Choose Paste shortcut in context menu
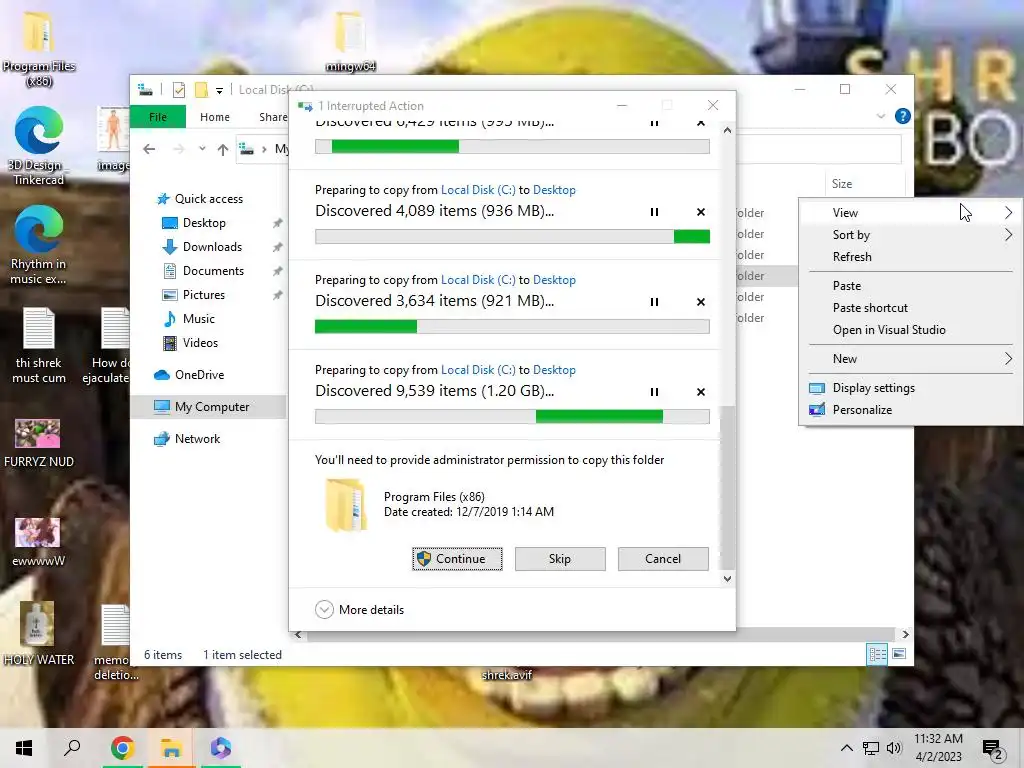Viewport: 1024px width, 768px height. (x=911, y=308)
